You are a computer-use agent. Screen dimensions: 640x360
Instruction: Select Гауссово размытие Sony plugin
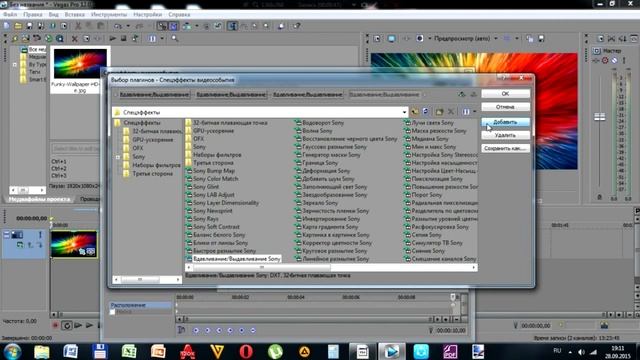(x=334, y=147)
